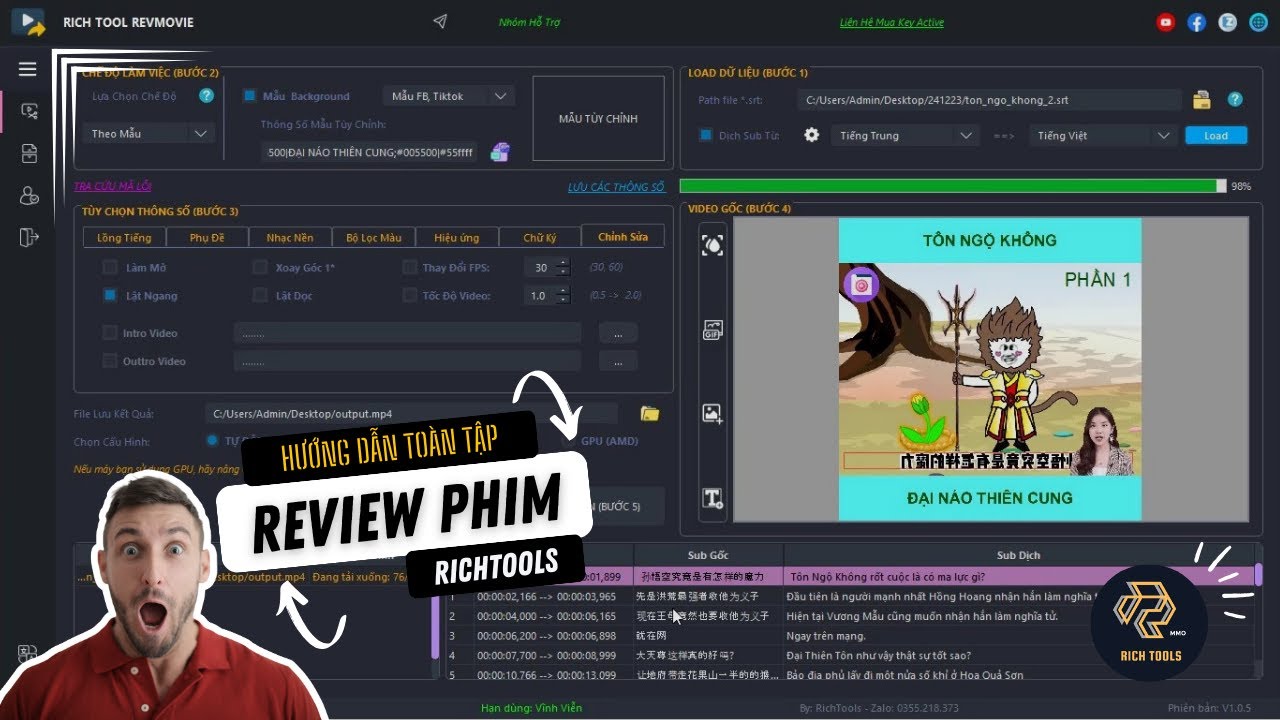Open output file folder icon
The width and height of the screenshot is (1280, 720).
tap(650, 414)
